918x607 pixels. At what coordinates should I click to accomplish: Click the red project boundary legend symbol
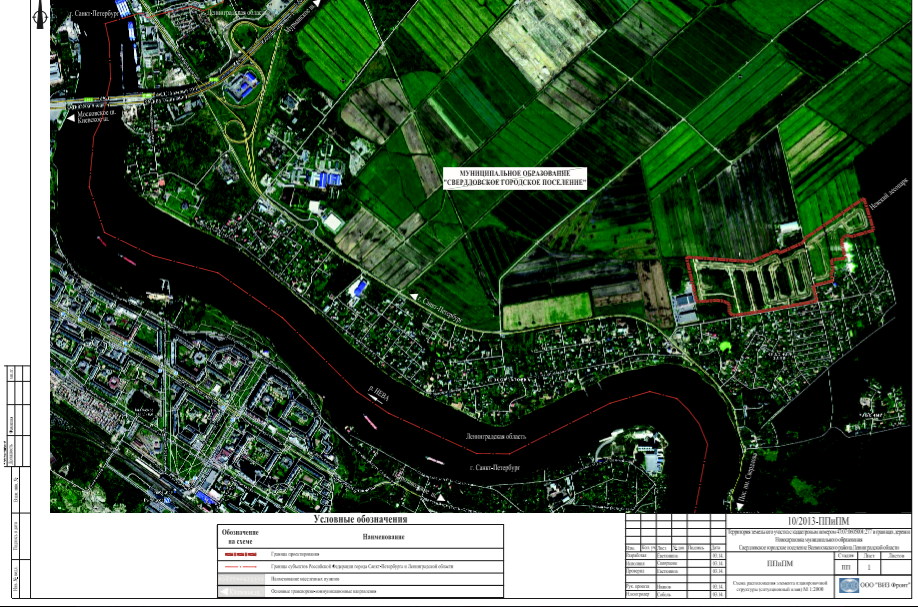[x=238, y=553]
